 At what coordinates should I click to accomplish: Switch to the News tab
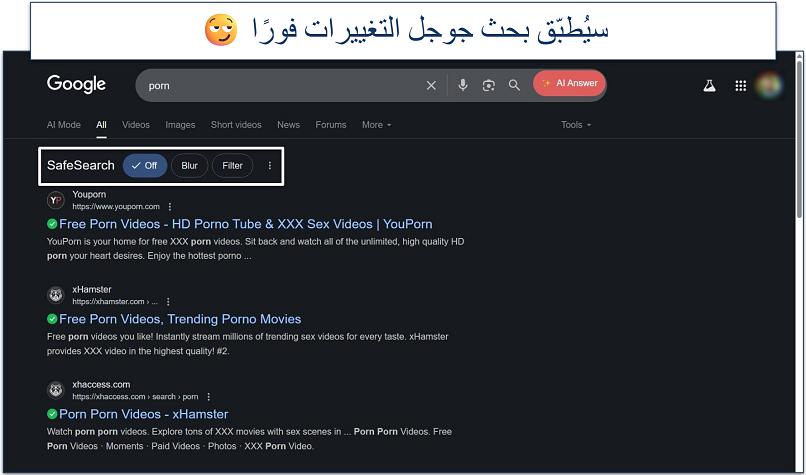pos(288,125)
